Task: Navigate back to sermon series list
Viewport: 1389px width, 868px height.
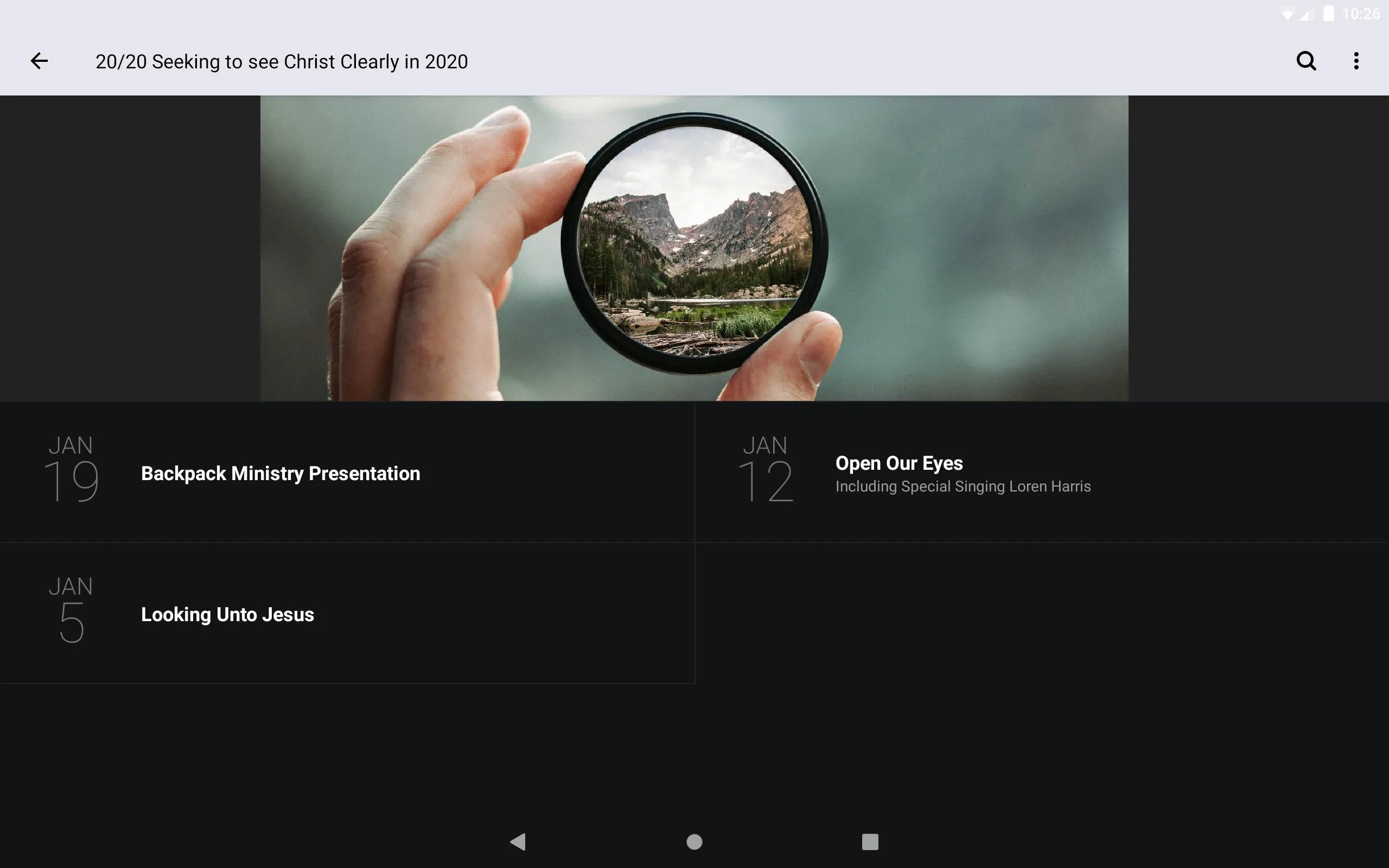Action: 38,61
